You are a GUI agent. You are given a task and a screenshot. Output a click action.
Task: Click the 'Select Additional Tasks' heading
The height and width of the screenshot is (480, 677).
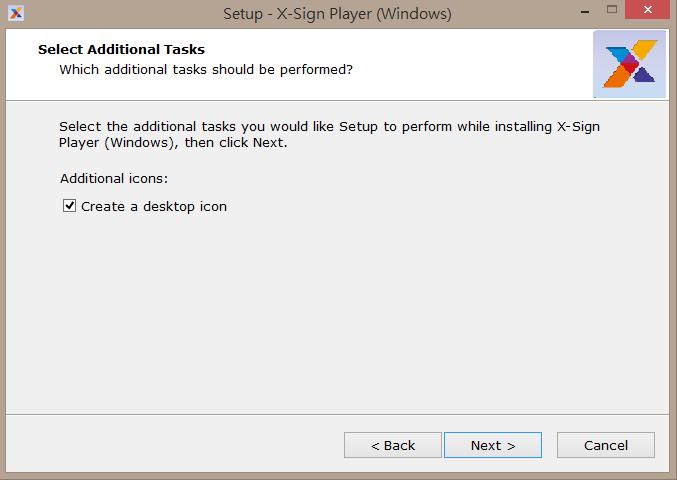point(121,49)
